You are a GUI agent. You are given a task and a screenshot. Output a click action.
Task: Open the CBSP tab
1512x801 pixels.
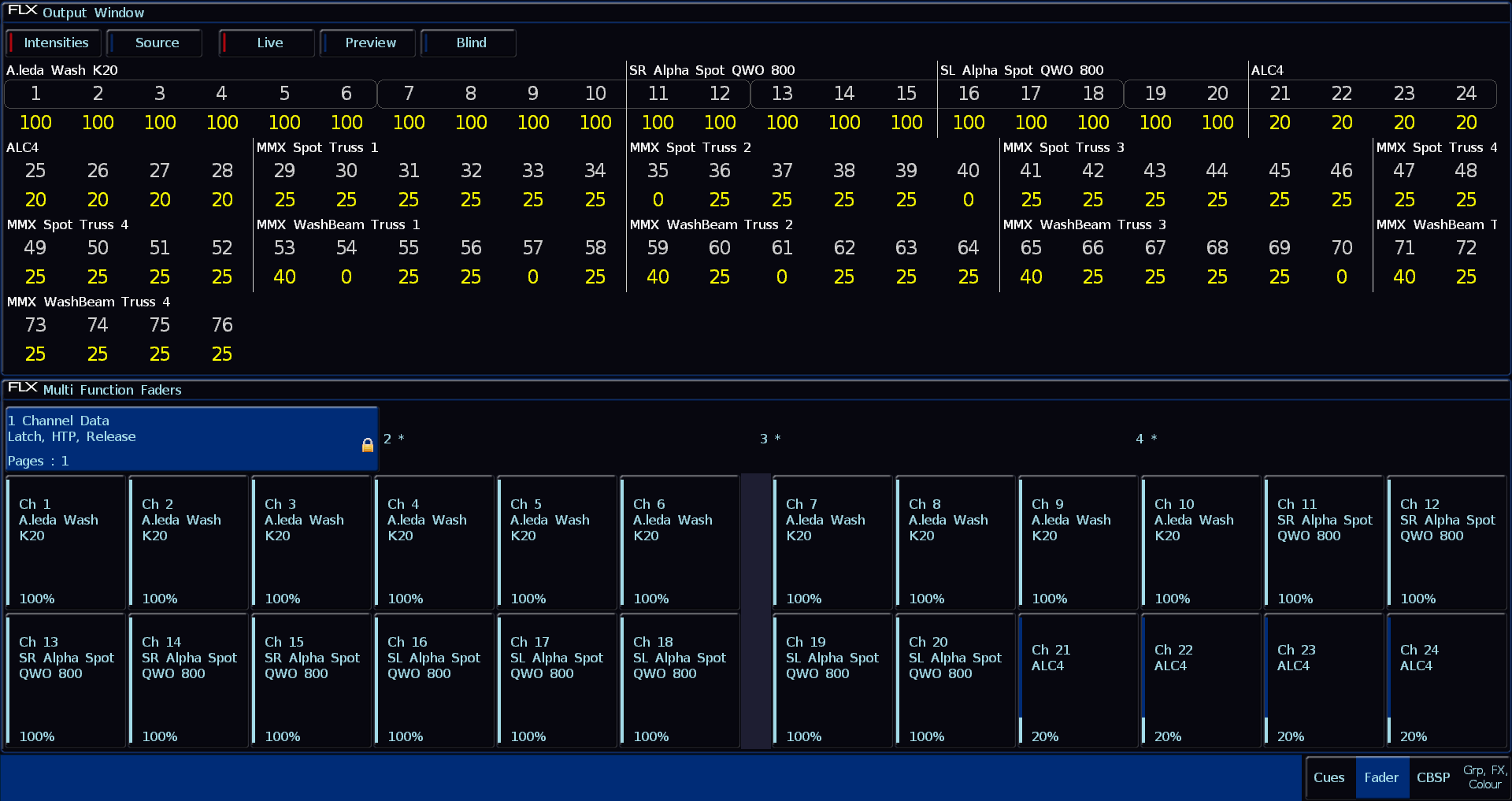pos(1433,777)
